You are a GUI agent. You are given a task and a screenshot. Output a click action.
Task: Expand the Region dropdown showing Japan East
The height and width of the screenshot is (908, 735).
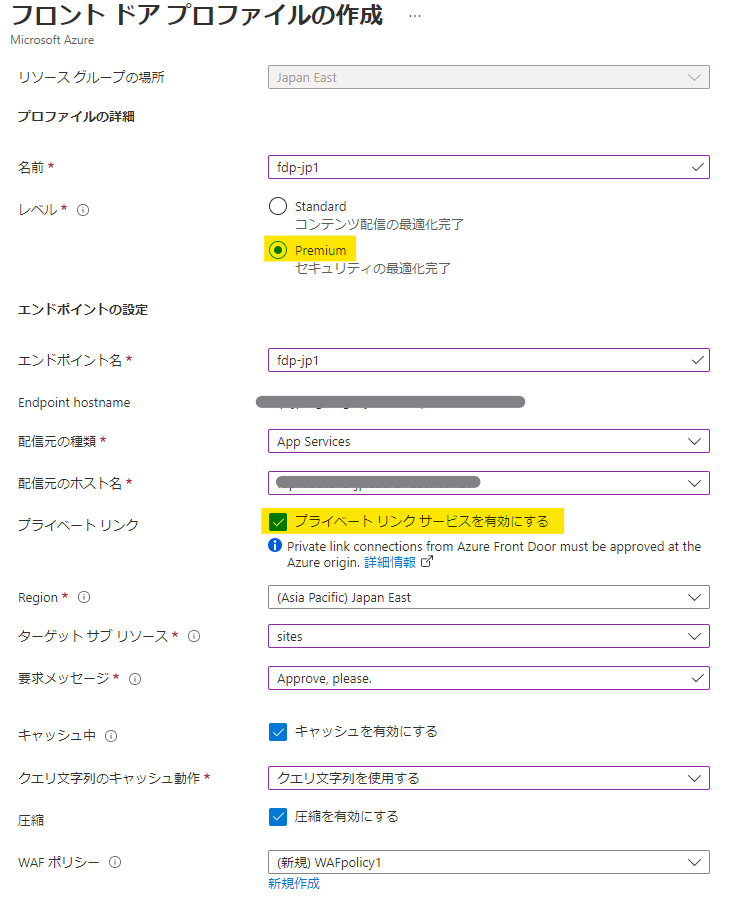tap(488, 597)
